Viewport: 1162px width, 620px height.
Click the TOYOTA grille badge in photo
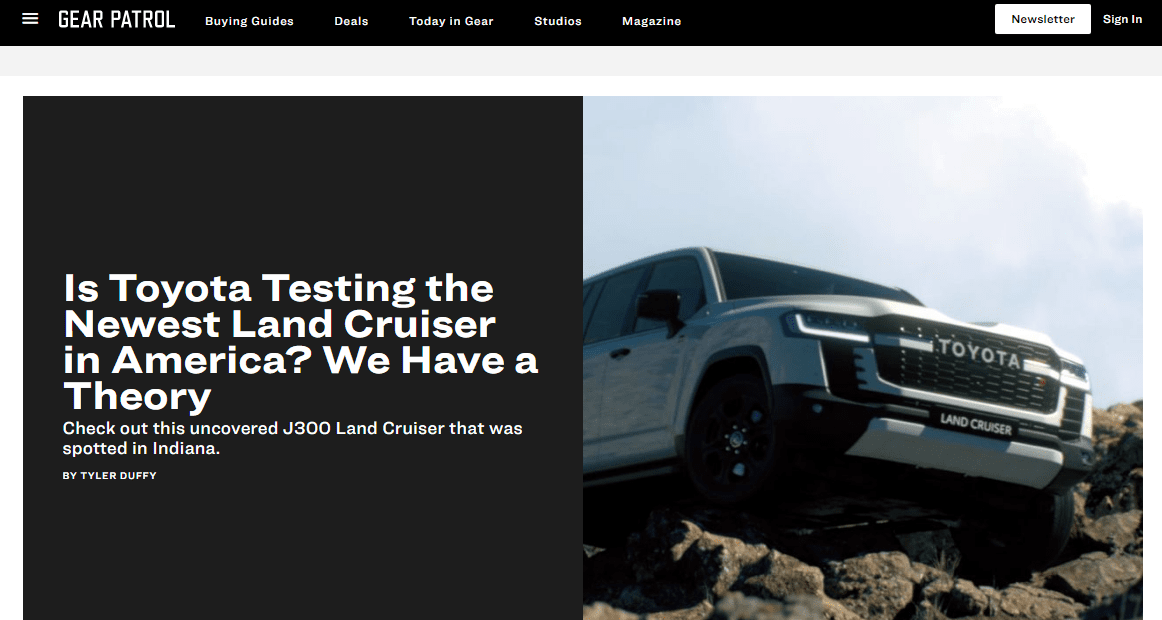pos(979,354)
